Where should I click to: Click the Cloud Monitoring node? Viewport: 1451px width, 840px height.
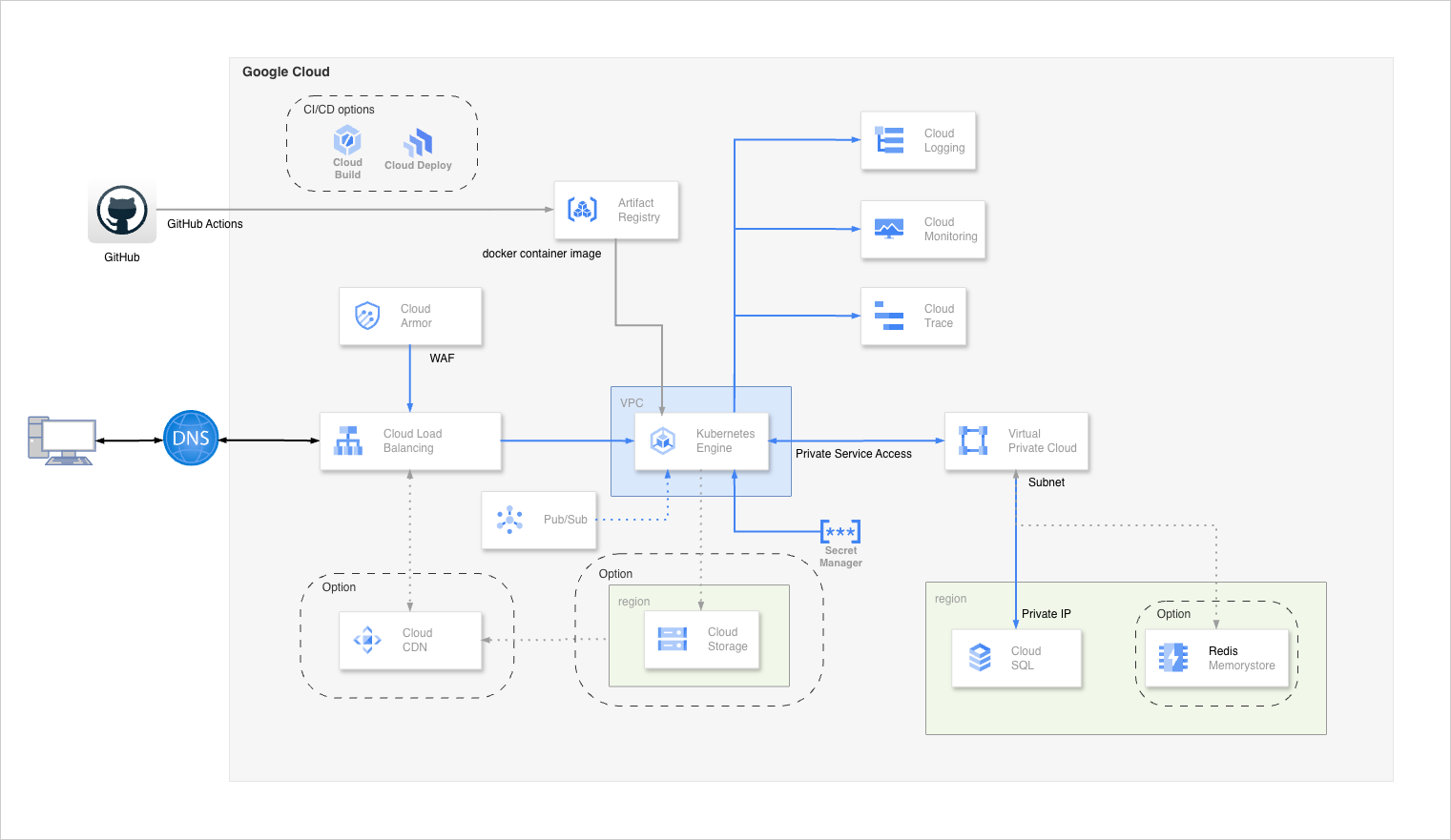(922, 229)
